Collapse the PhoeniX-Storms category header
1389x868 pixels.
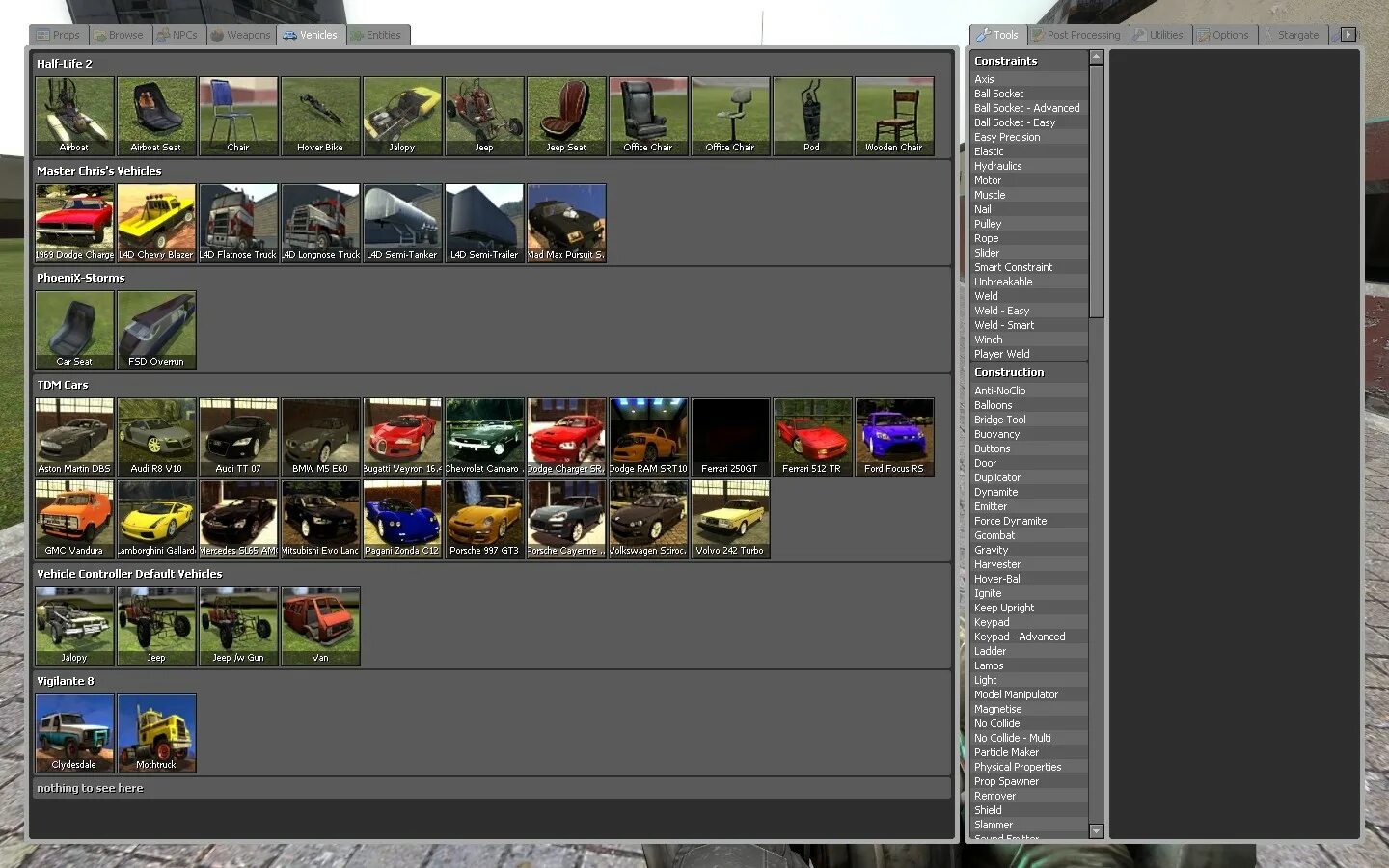492,278
